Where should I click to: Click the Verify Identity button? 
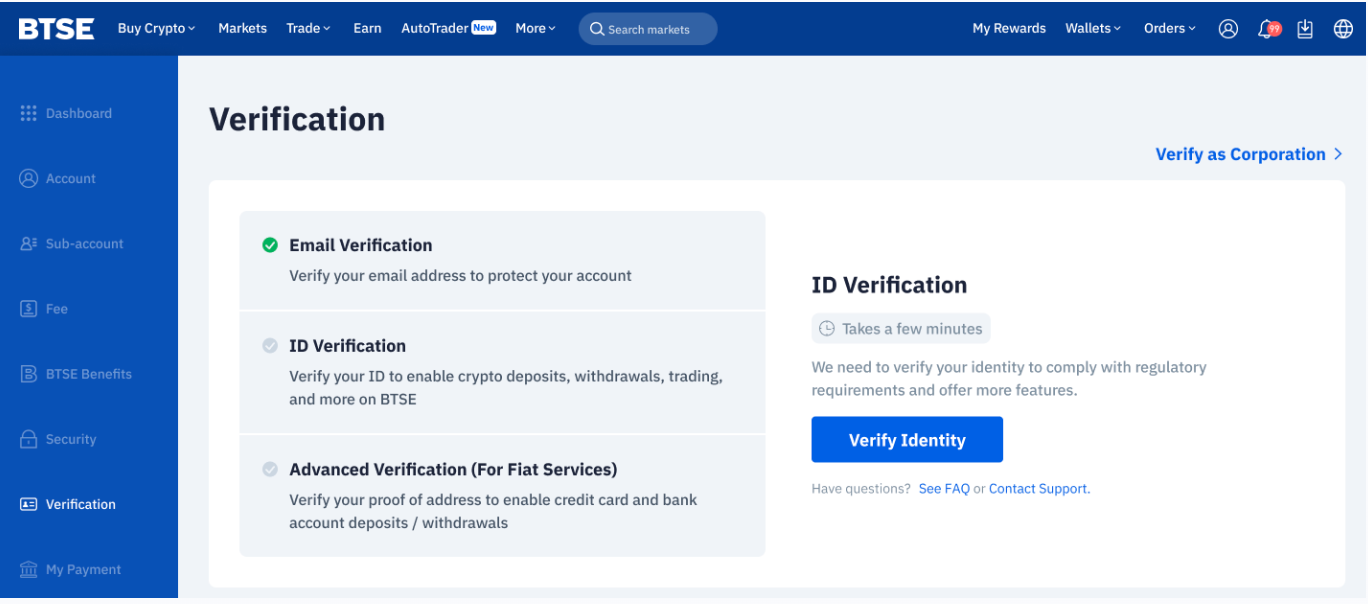pos(907,440)
